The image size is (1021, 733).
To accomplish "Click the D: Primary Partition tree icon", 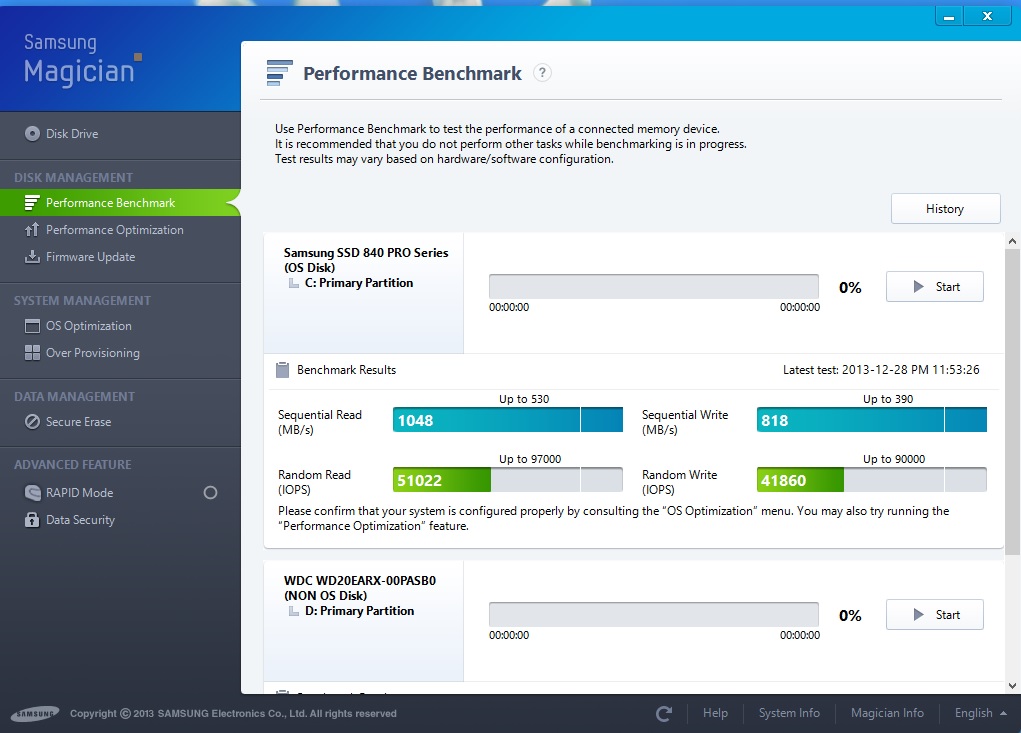I will (294, 611).
